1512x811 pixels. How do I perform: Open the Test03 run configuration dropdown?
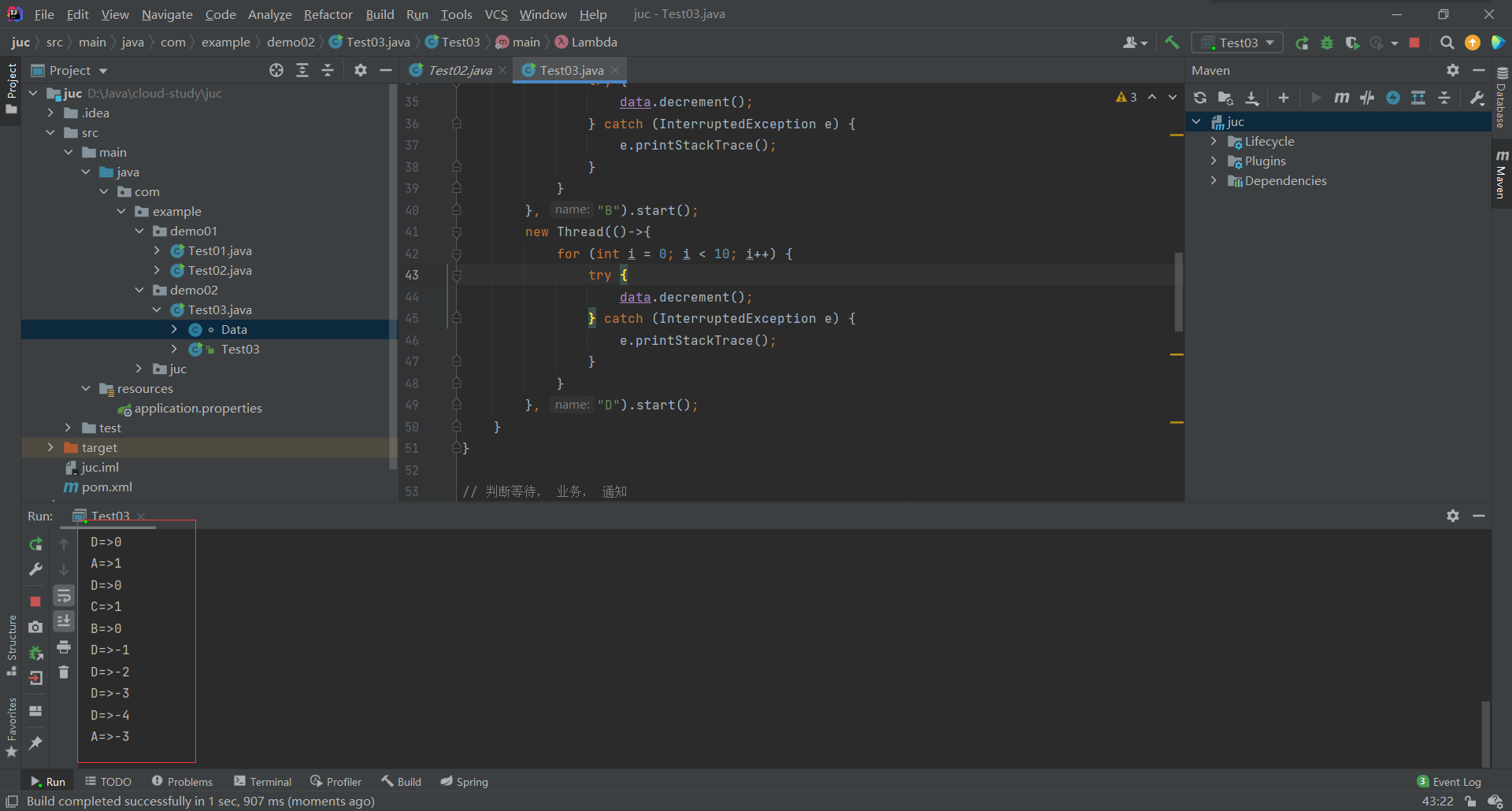coord(1237,43)
